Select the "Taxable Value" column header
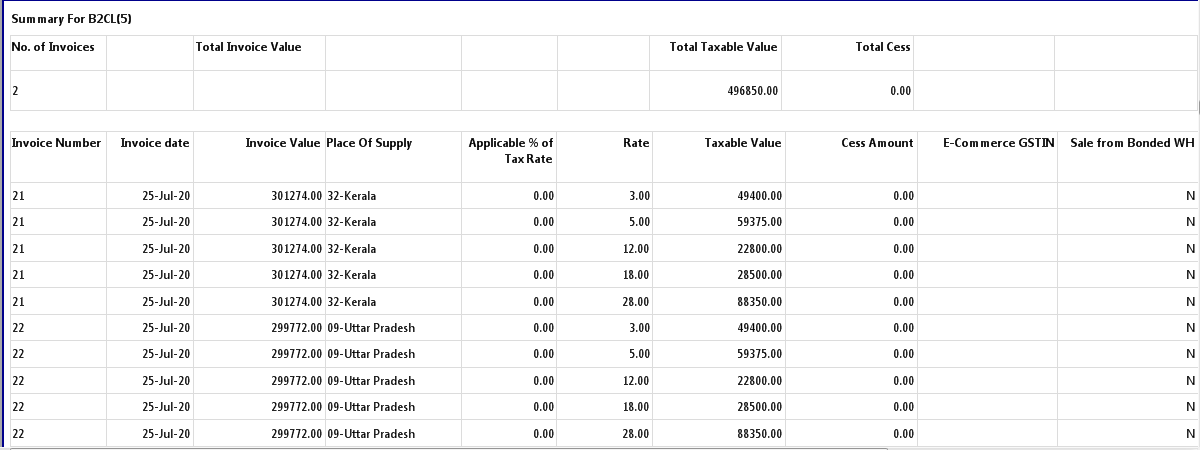 (742, 143)
